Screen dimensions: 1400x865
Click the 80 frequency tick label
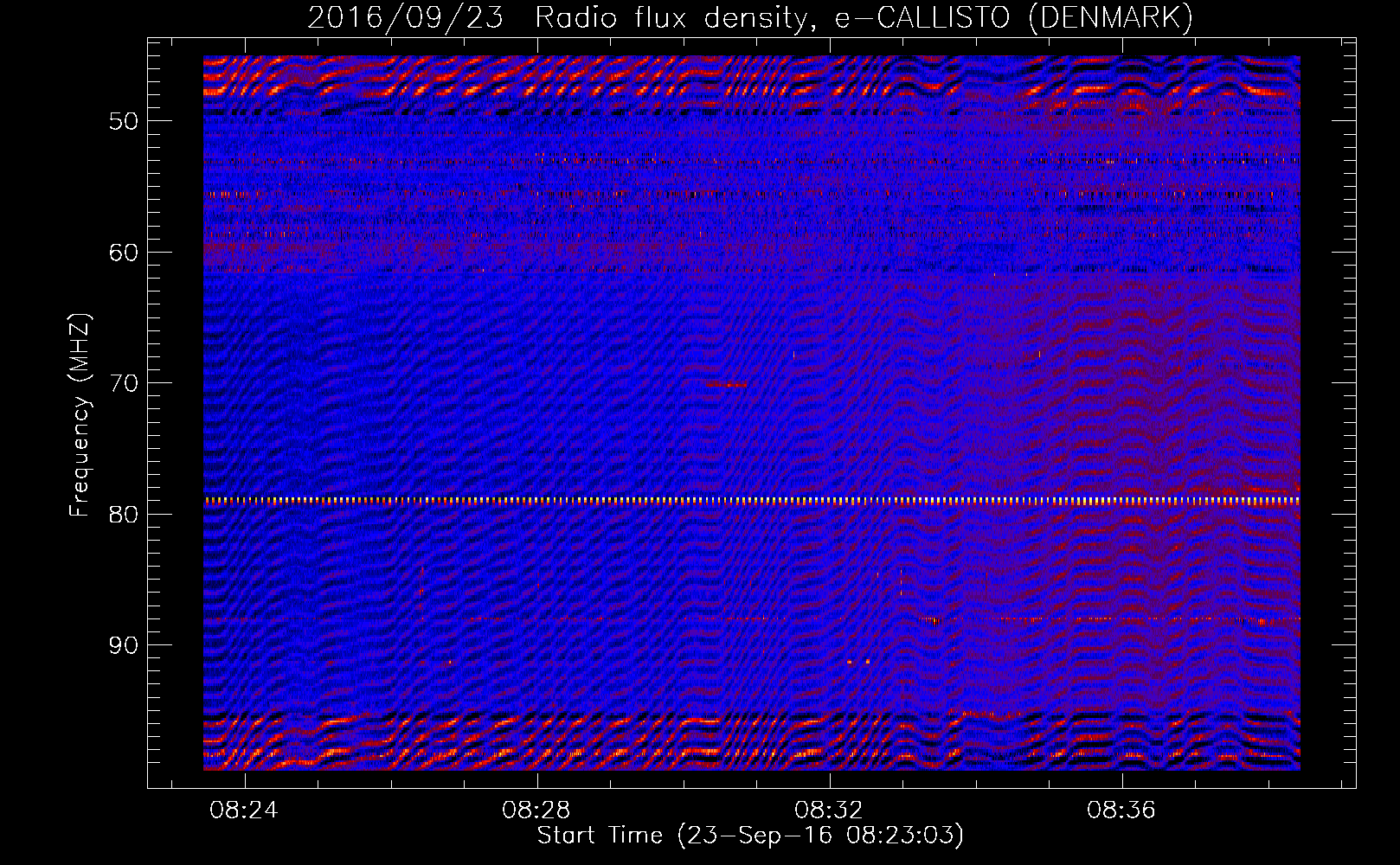tap(124, 514)
